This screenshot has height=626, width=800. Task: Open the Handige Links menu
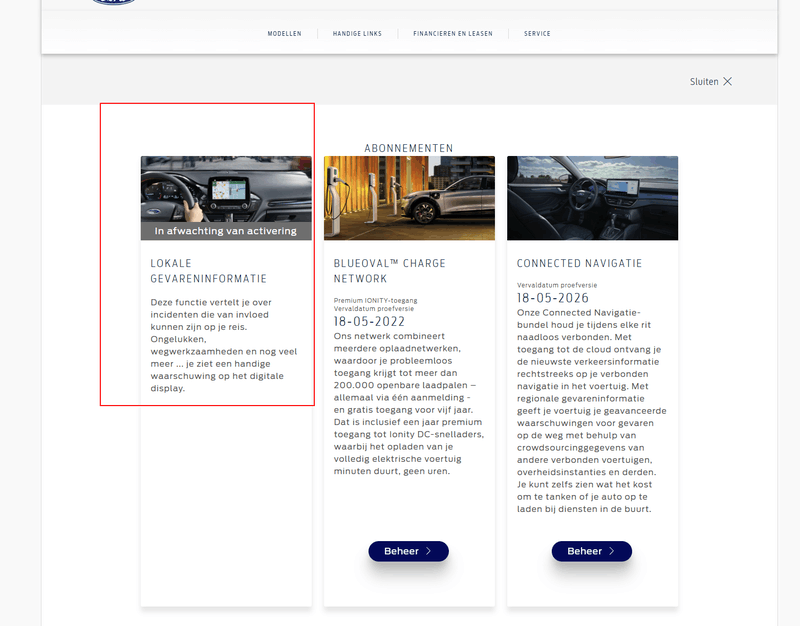click(x=357, y=34)
